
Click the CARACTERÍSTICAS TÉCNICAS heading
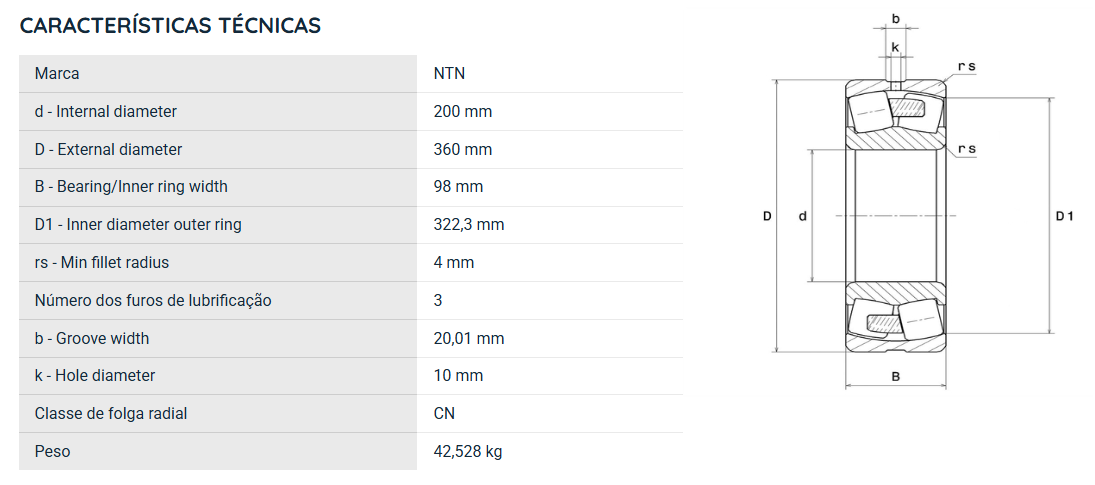coord(170,25)
